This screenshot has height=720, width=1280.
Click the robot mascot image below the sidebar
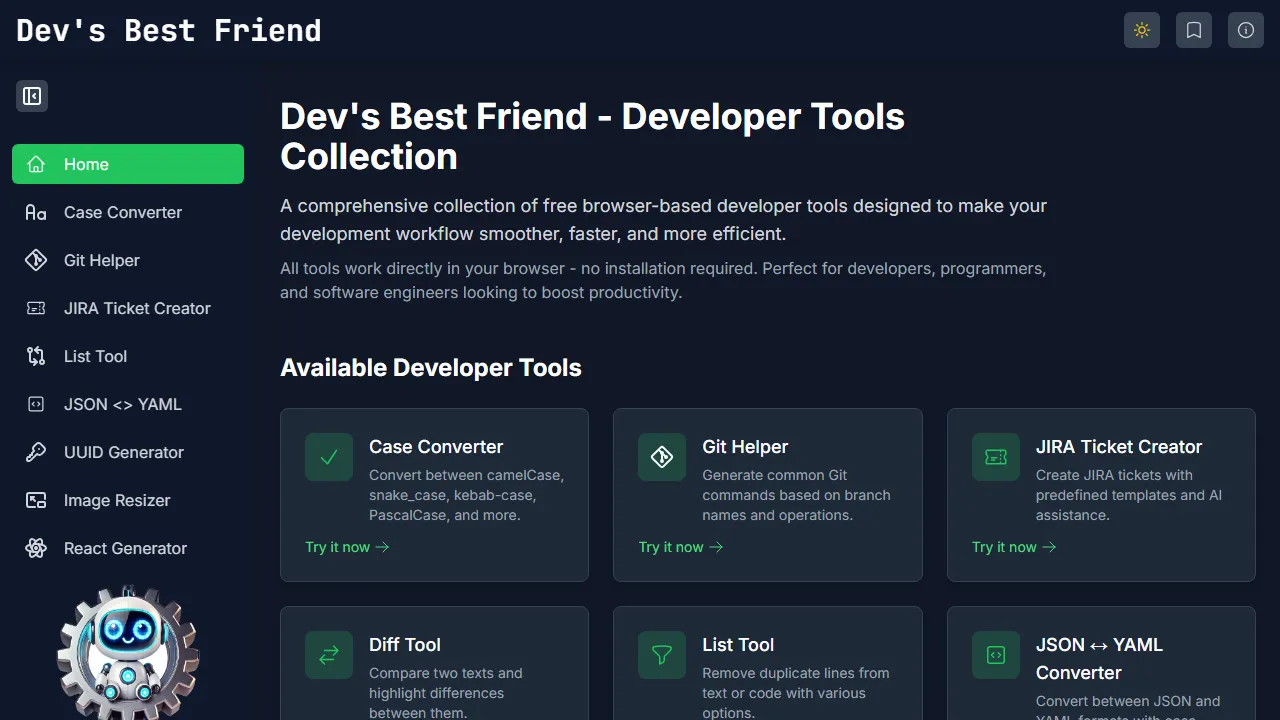pos(128,650)
